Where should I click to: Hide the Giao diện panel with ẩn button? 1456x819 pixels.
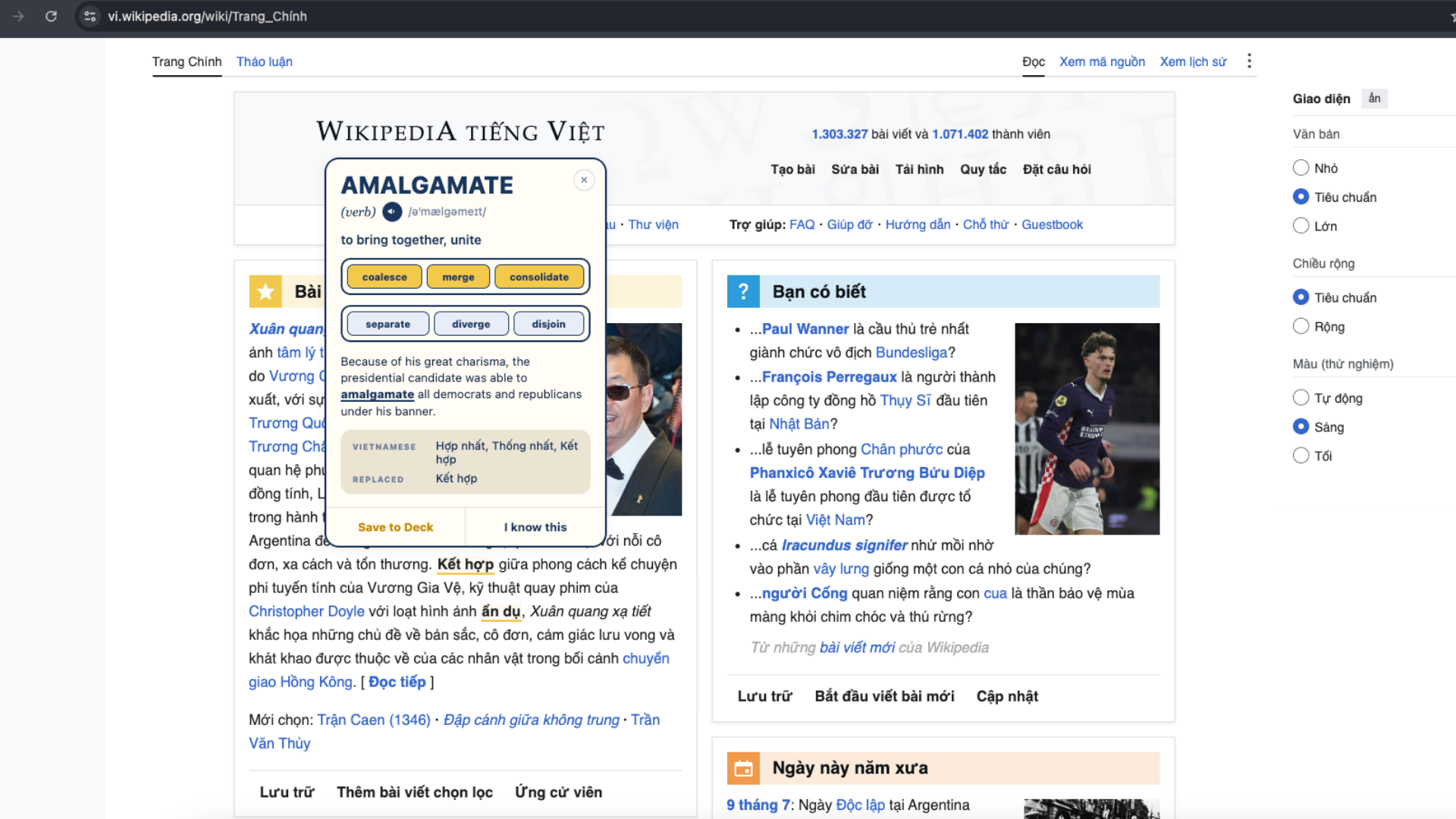(x=1374, y=99)
